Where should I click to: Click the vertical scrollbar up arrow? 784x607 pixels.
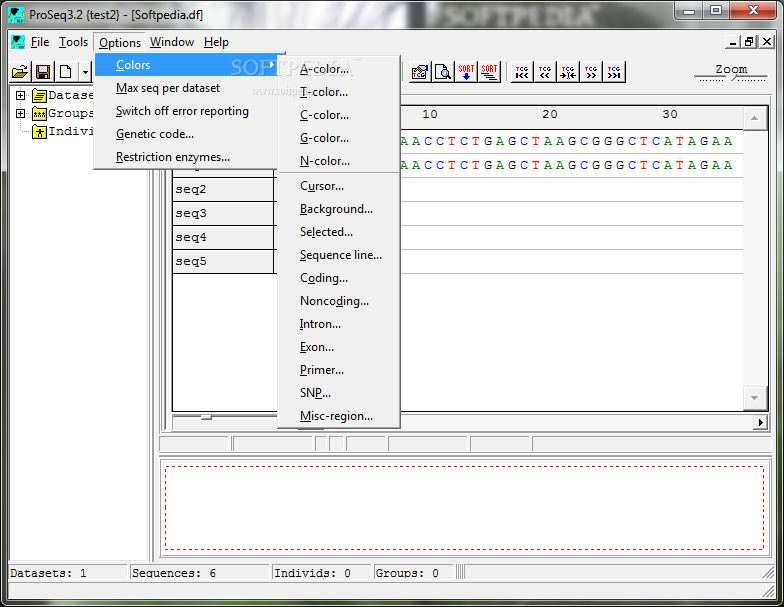(754, 118)
